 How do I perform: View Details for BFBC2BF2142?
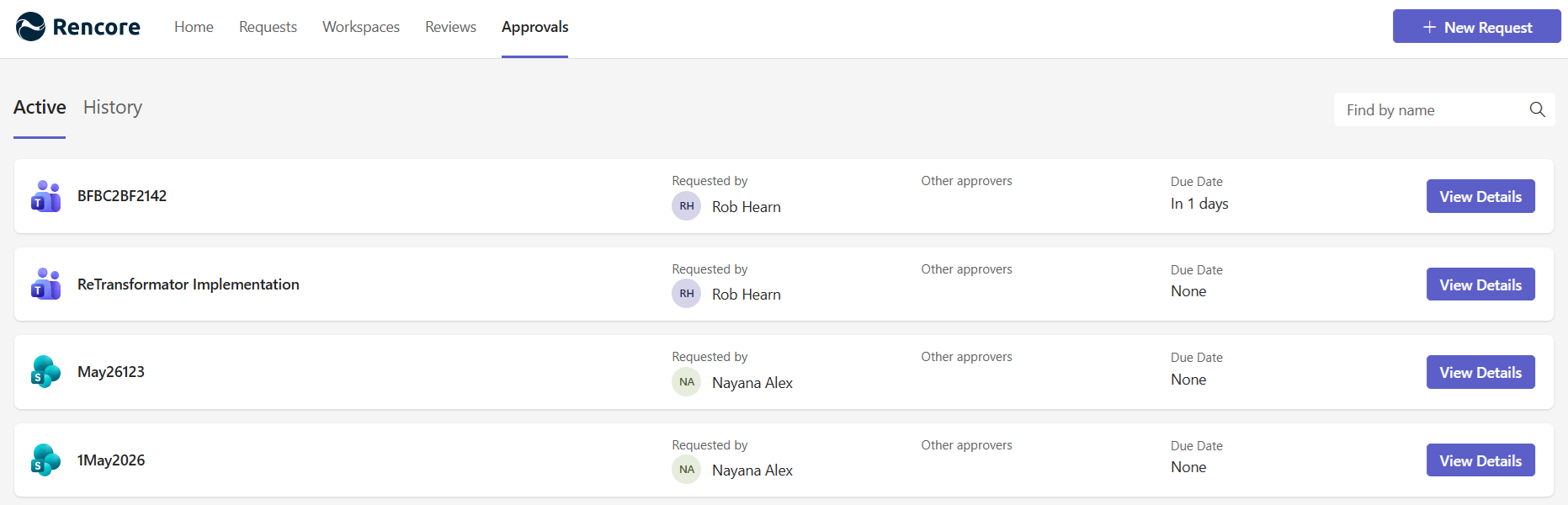(x=1480, y=196)
